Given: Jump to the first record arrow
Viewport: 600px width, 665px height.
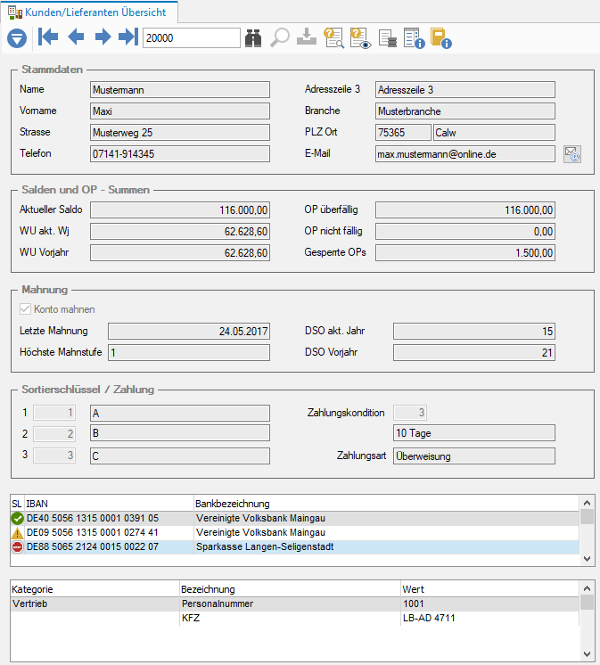Looking at the screenshot, I should [x=48, y=37].
